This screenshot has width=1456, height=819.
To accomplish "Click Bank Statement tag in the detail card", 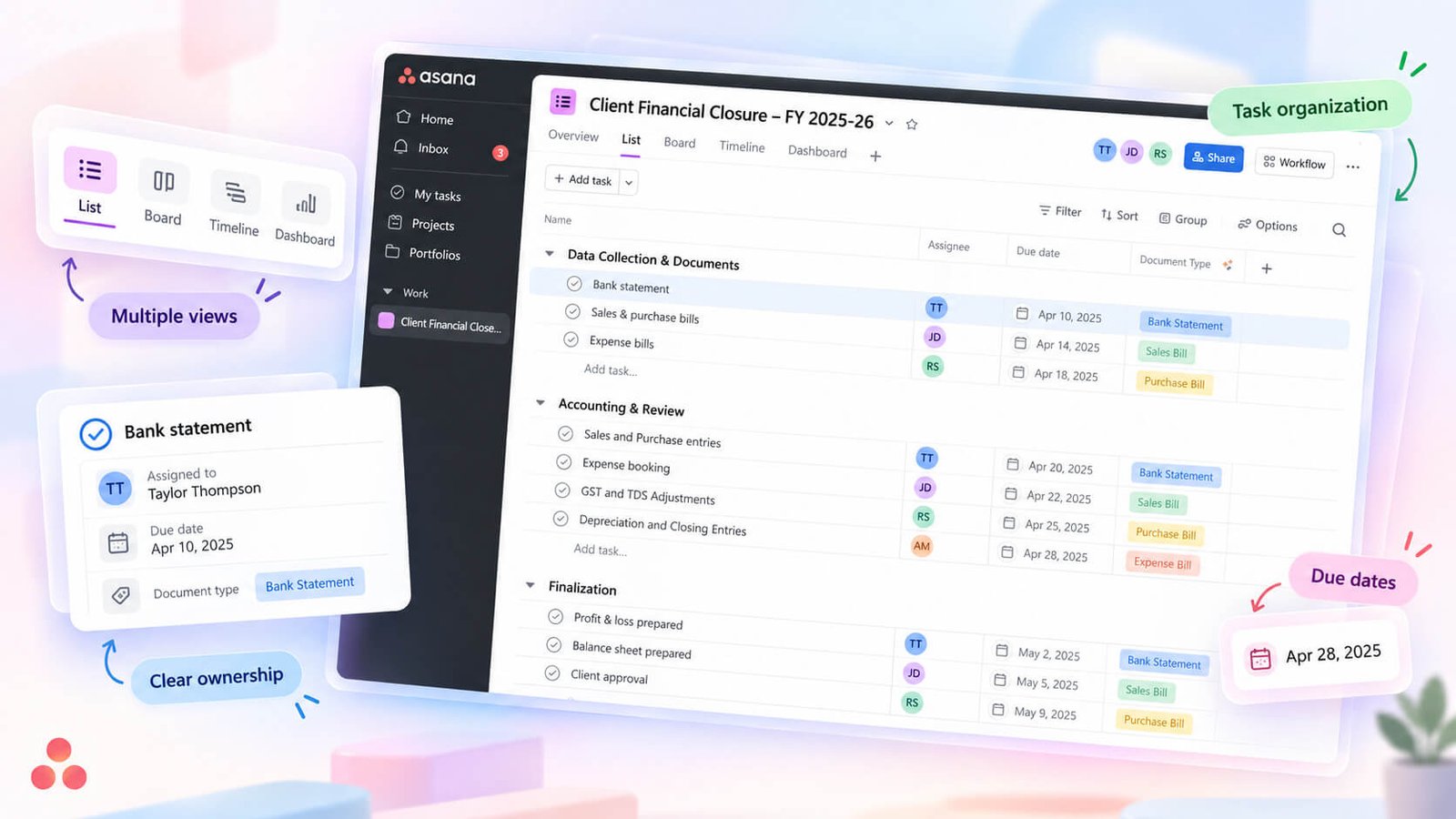I will (309, 583).
